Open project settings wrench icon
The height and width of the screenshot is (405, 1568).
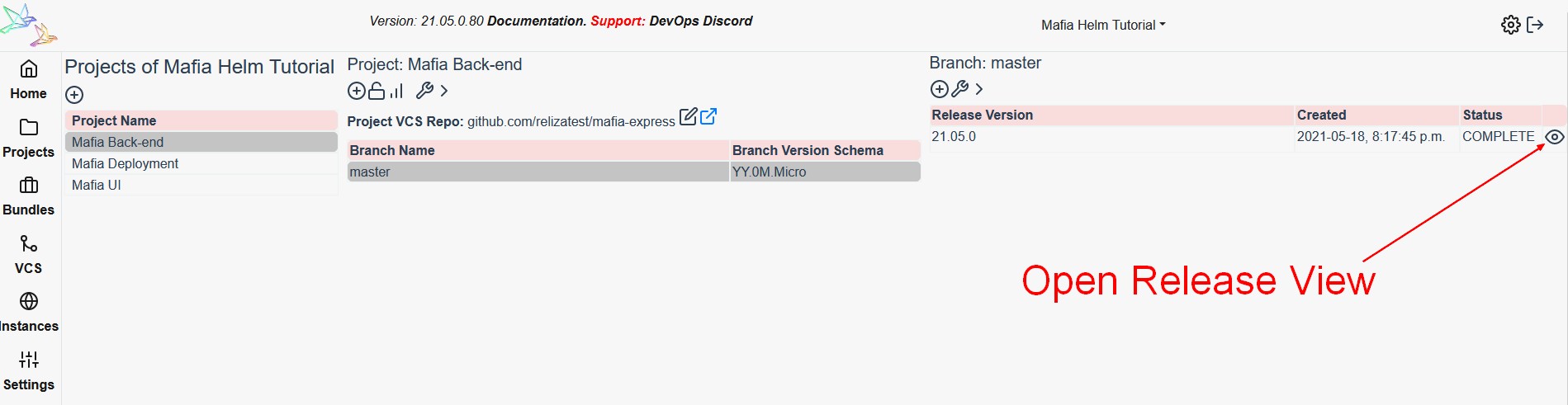coord(424,91)
